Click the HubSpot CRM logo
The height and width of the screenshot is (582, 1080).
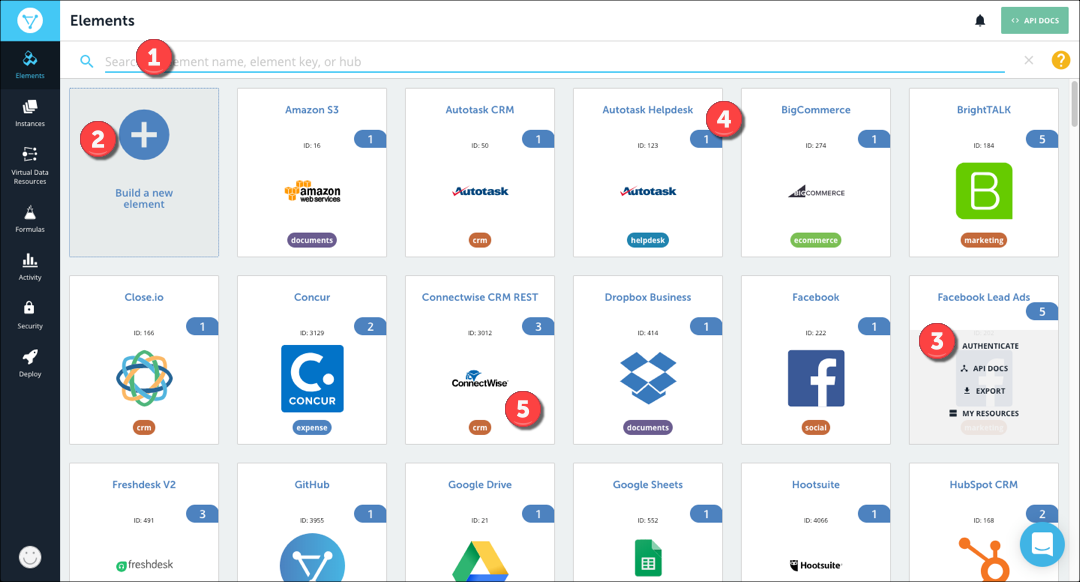click(x=984, y=559)
